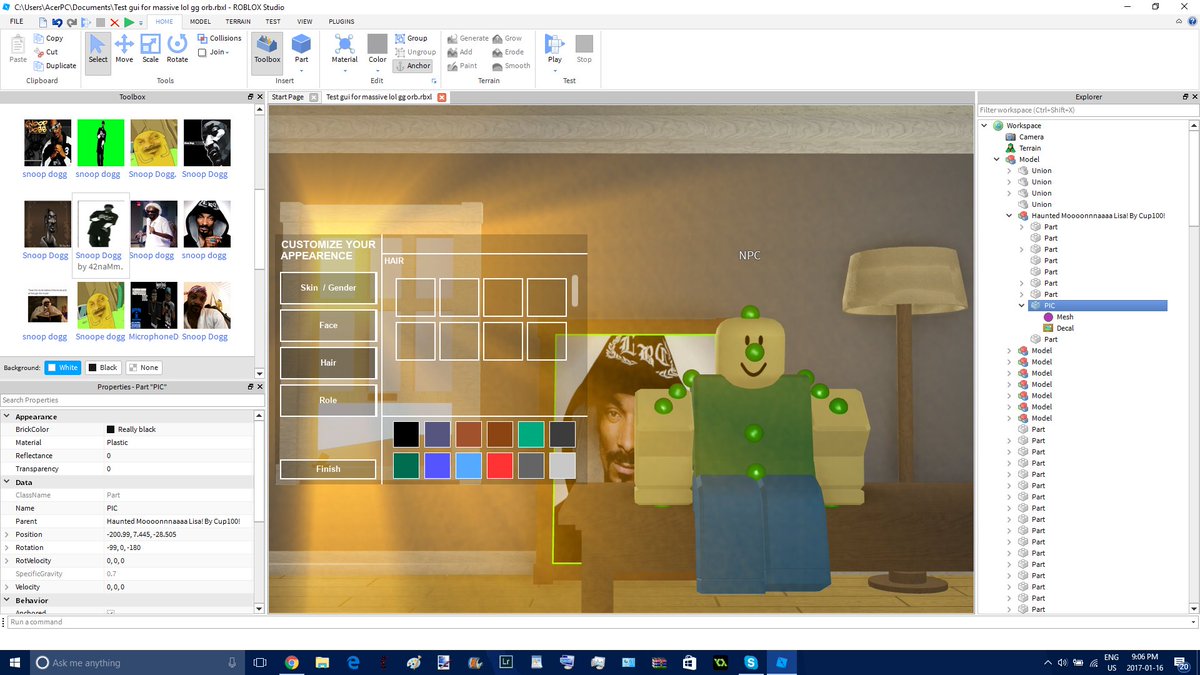Collapse the PIC tree item

pos(1022,305)
